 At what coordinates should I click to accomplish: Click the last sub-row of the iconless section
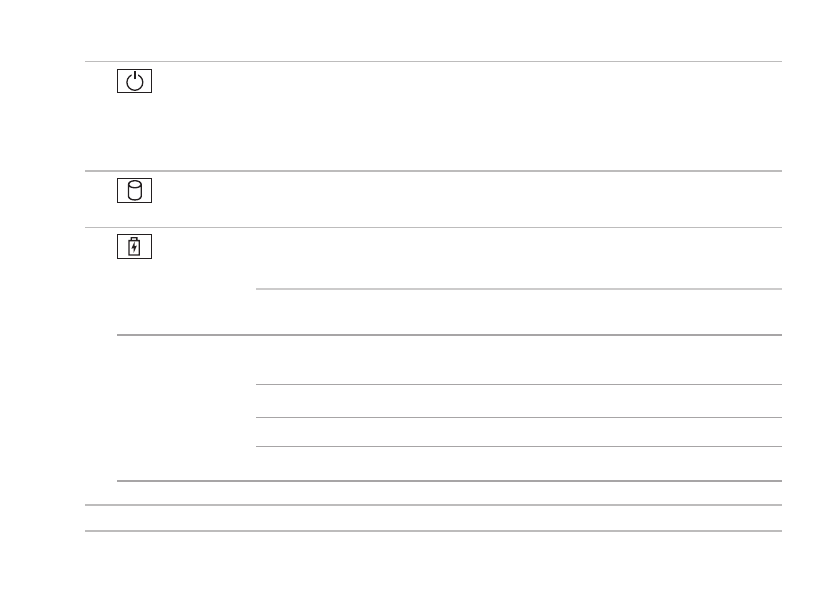518,464
